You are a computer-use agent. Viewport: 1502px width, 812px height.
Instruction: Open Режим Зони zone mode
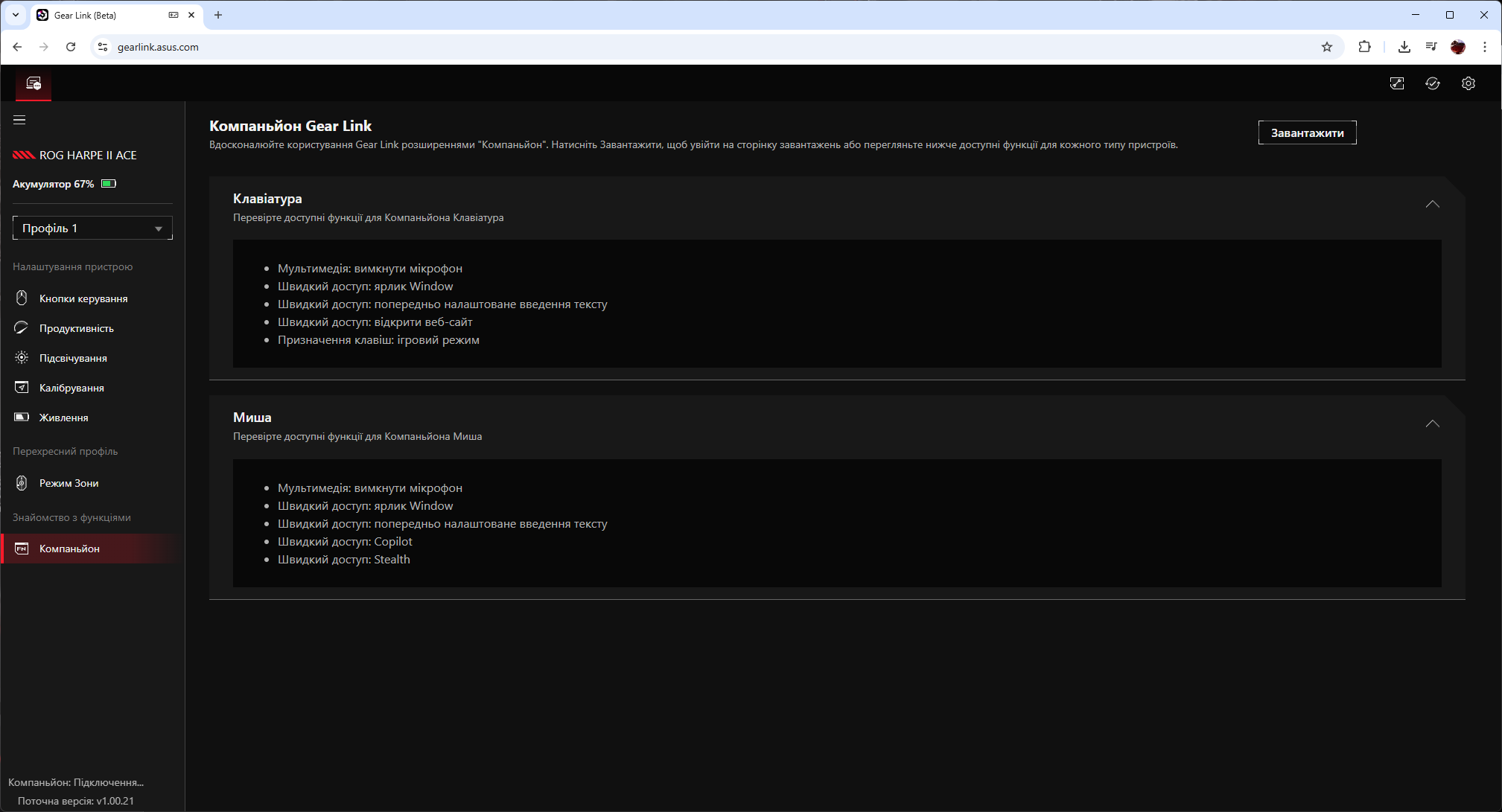[69, 483]
